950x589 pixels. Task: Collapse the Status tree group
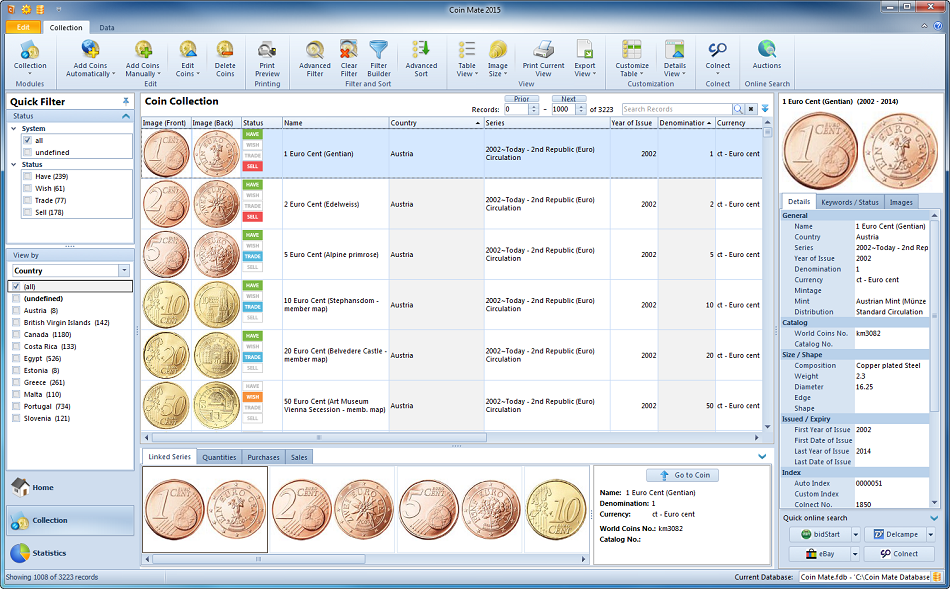14,164
